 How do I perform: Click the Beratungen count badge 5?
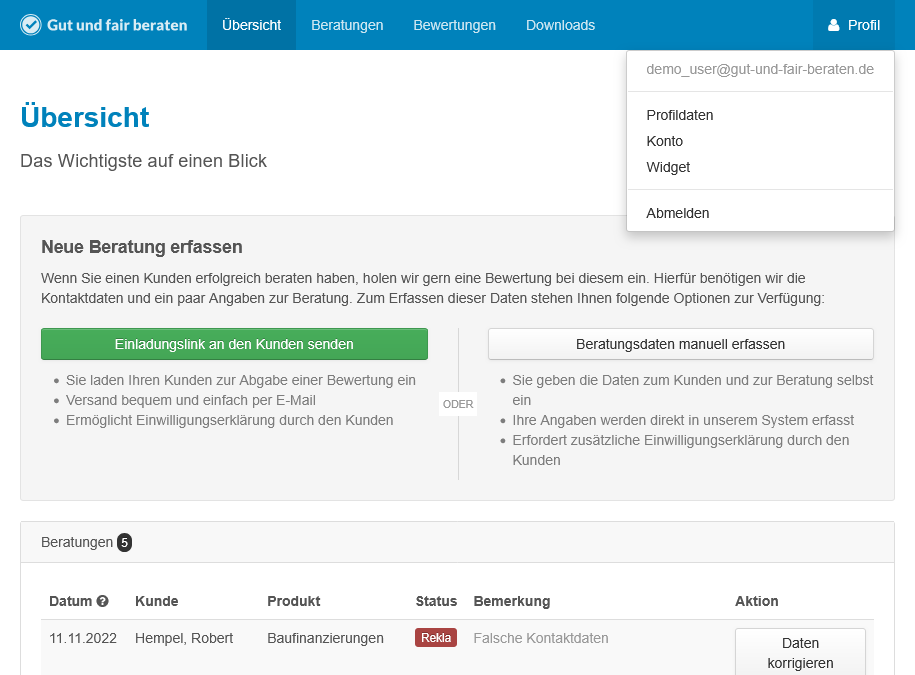124,542
